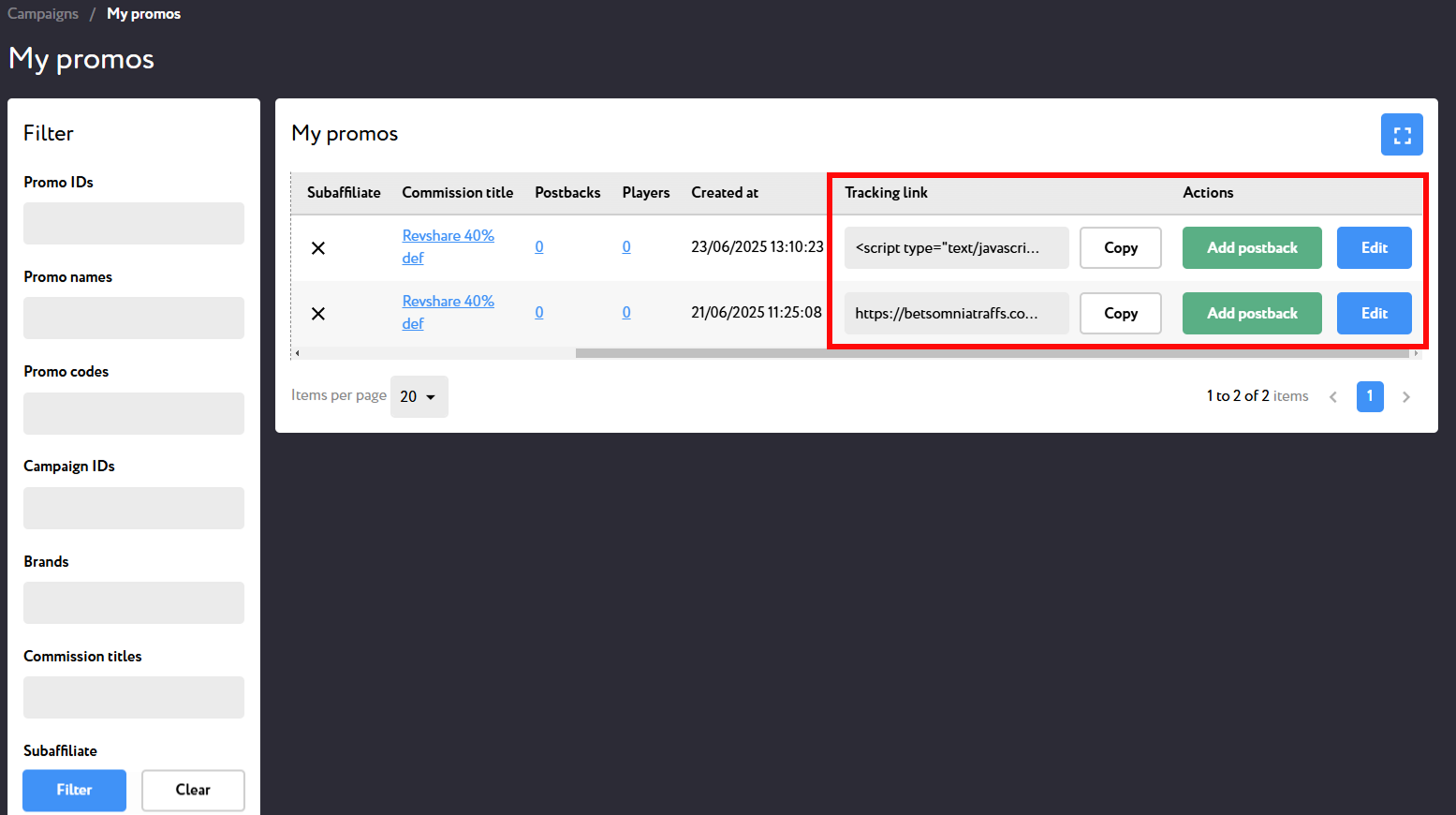Click the 23/06/2025 13:10:23 date cell
Screen dimensions: 1456x815
click(x=757, y=246)
